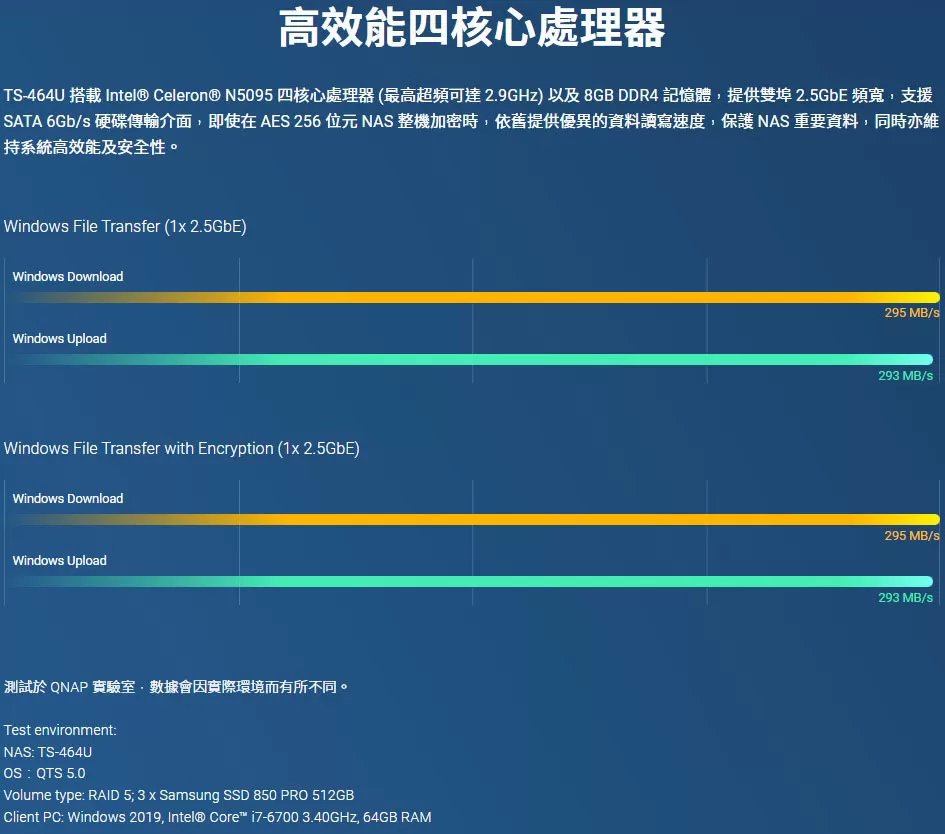The width and height of the screenshot is (945, 834).
Task: Click the "Volume type: RAID 5" line
Action: [179, 795]
